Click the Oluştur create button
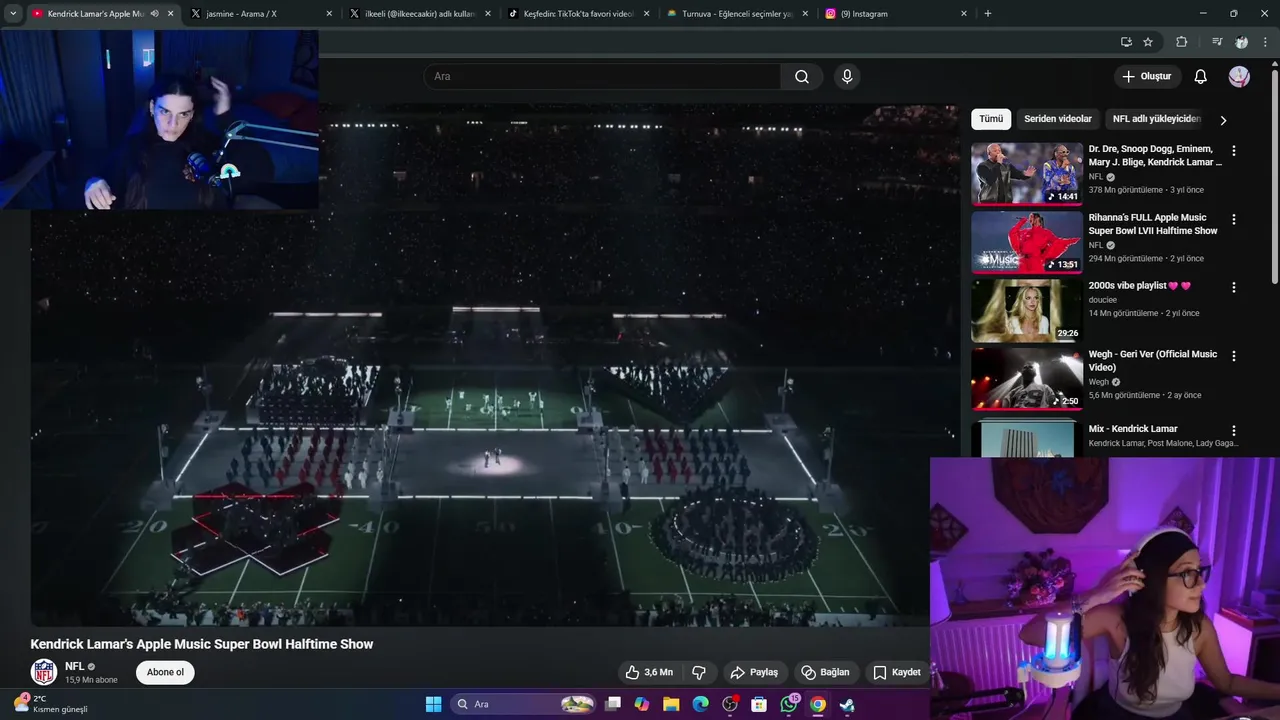 click(1147, 77)
